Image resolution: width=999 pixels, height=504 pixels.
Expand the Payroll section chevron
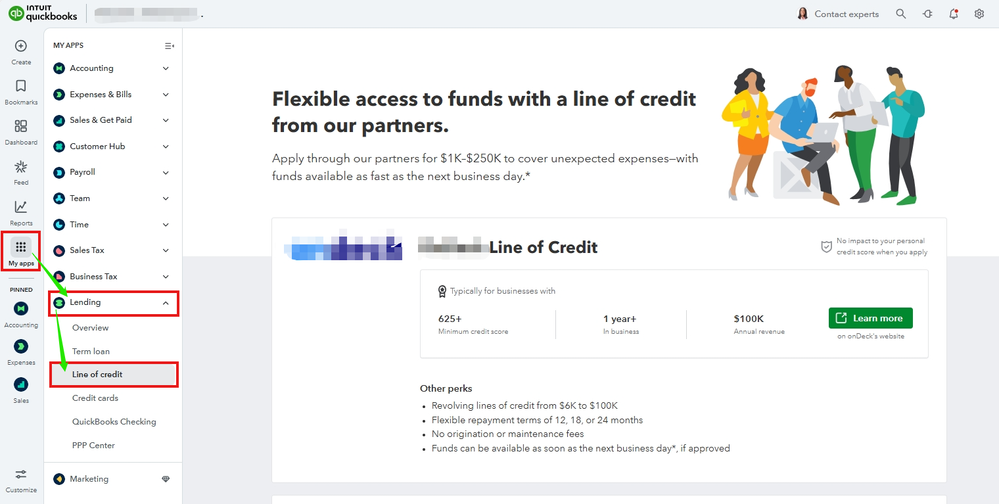(166, 172)
